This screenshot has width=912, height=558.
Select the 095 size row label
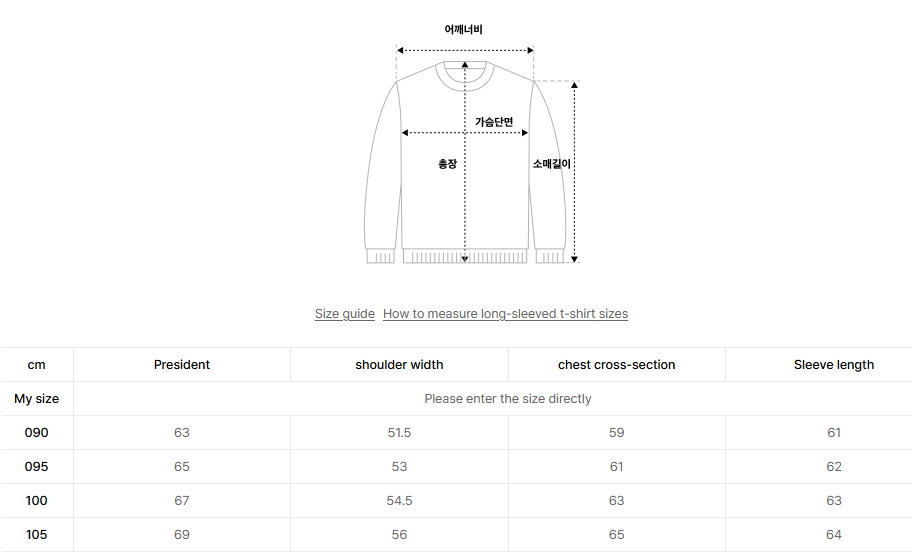point(36,467)
